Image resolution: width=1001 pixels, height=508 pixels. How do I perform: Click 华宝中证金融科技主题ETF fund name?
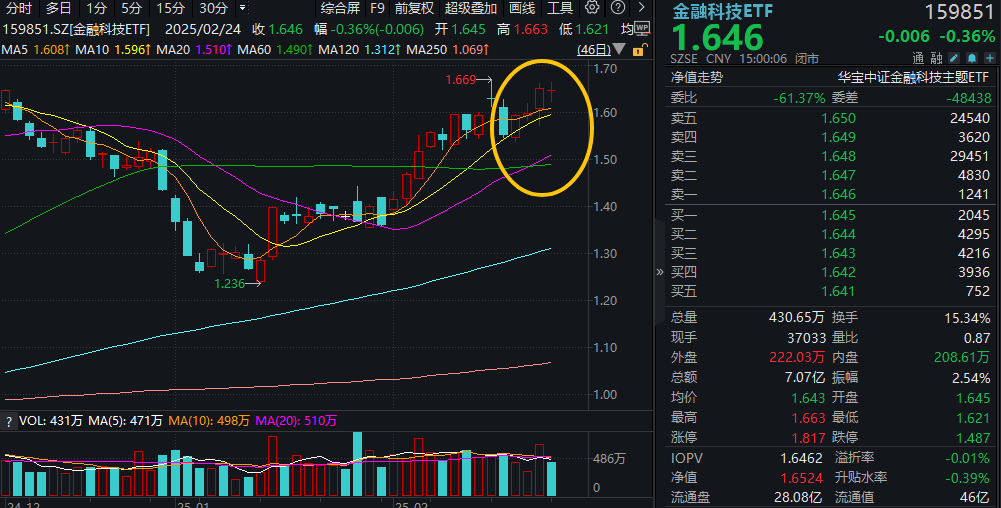[914, 78]
